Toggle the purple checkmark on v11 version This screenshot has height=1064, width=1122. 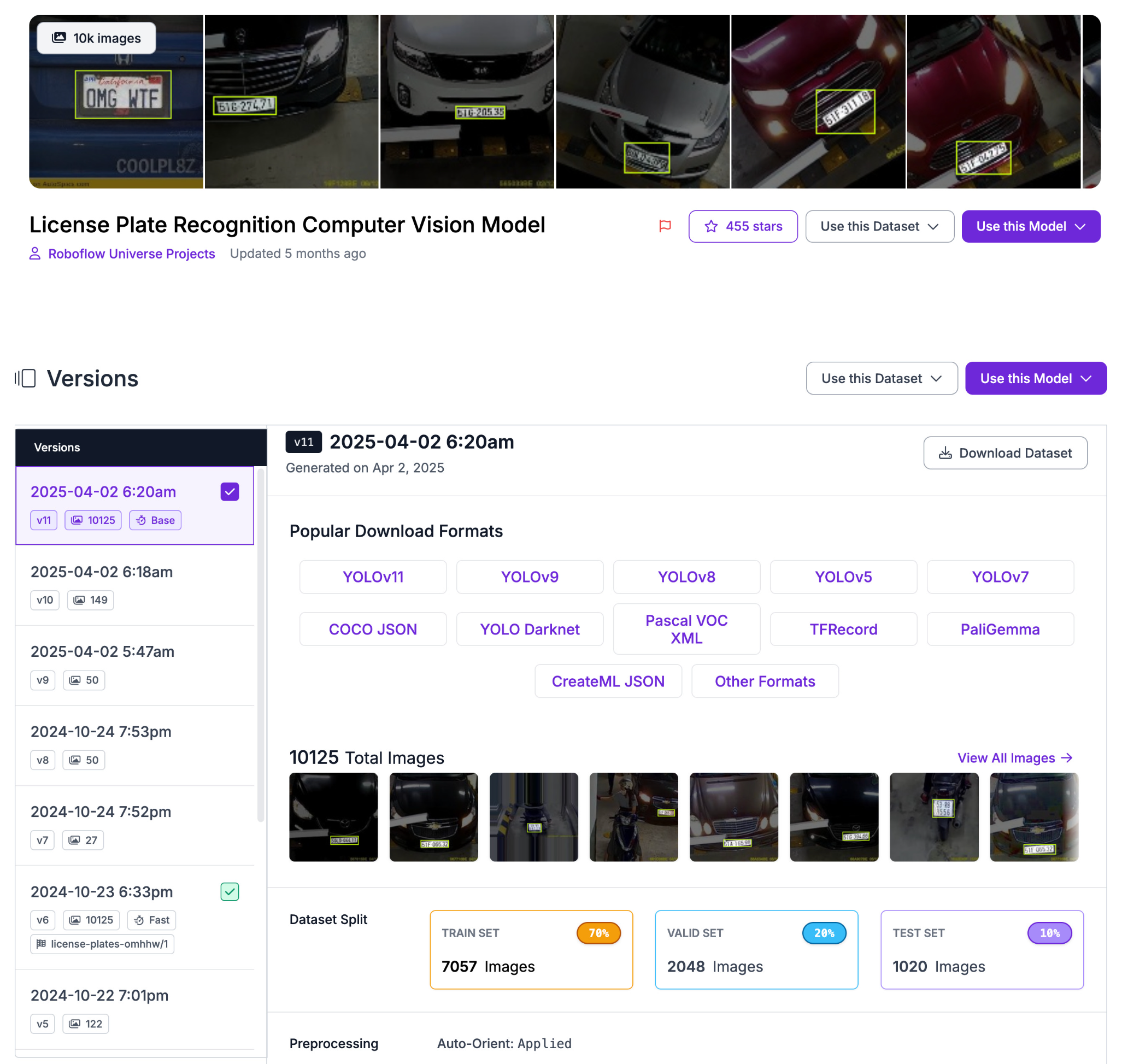click(x=230, y=492)
